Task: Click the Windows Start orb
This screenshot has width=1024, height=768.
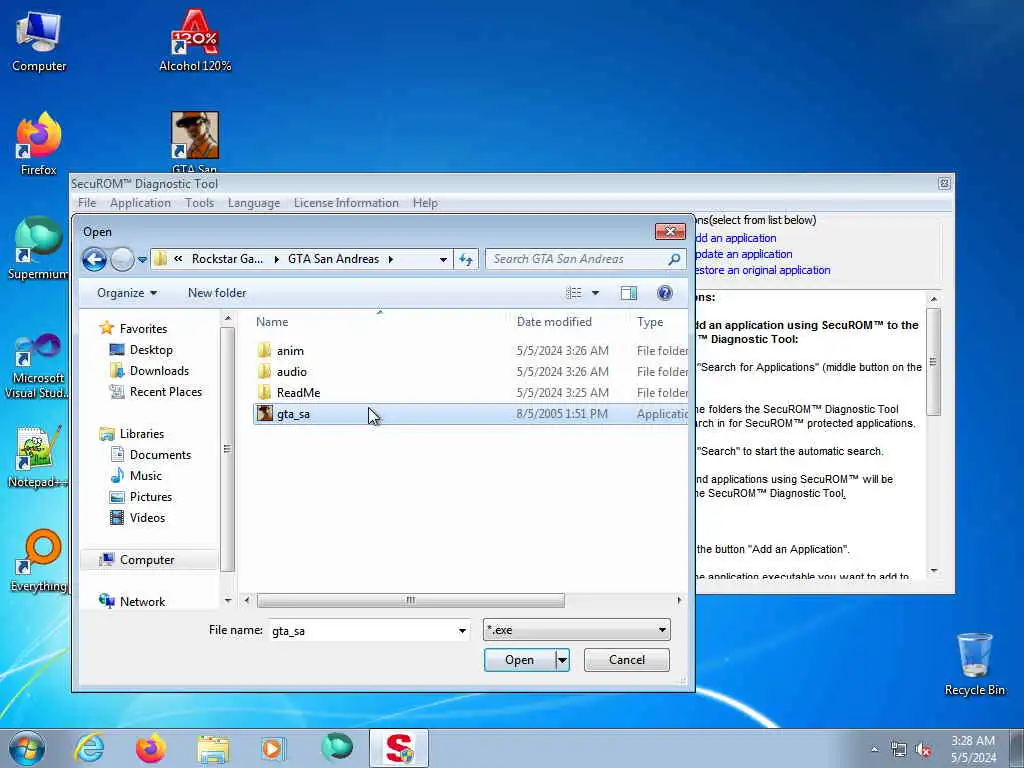Action: 27,748
